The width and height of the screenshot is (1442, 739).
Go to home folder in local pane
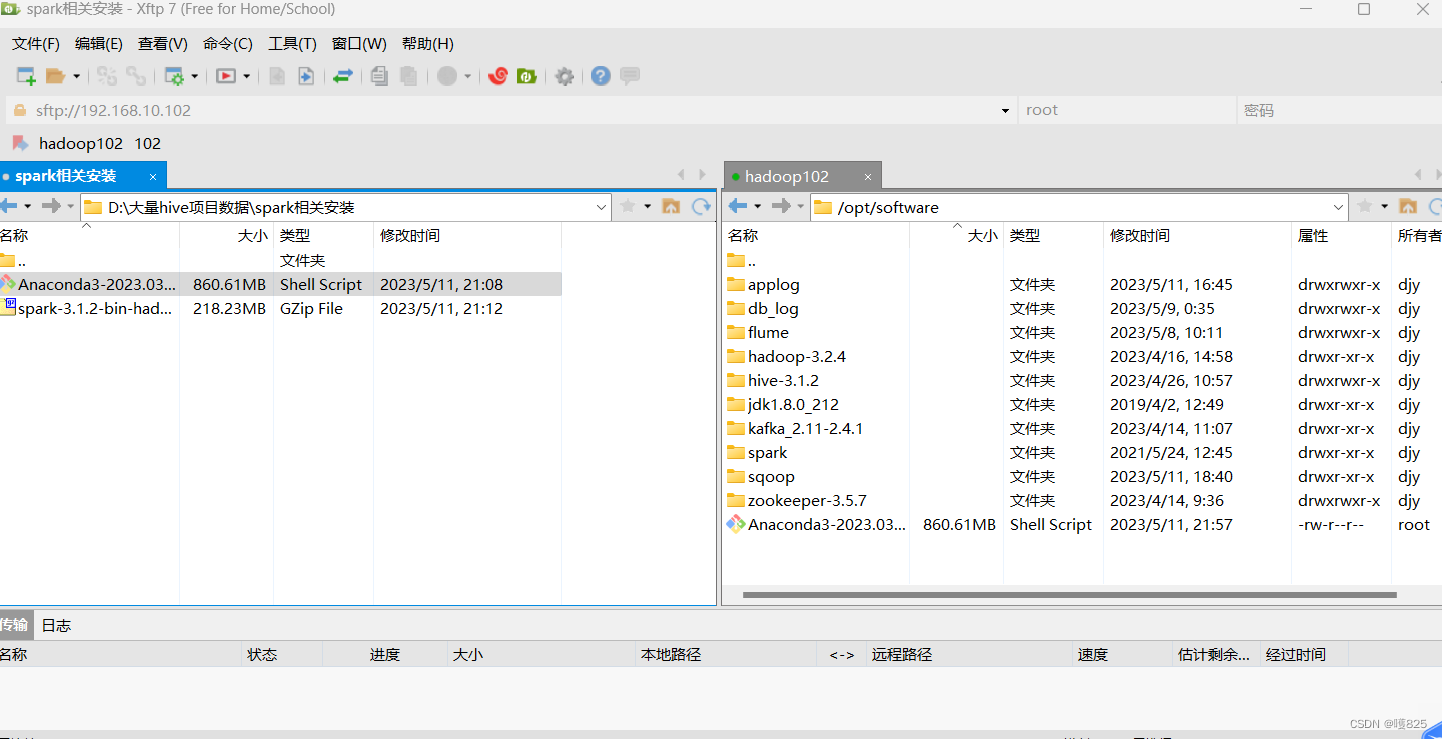click(672, 206)
